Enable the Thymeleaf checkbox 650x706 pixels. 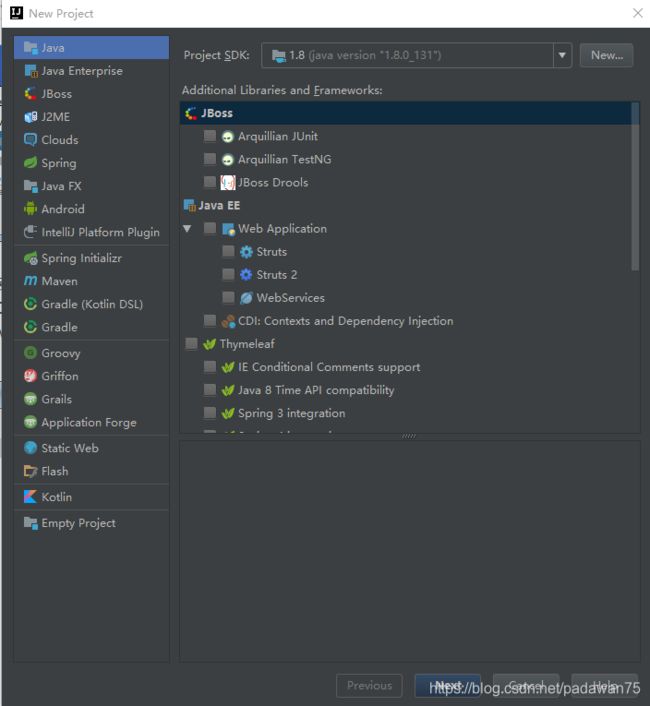click(191, 344)
